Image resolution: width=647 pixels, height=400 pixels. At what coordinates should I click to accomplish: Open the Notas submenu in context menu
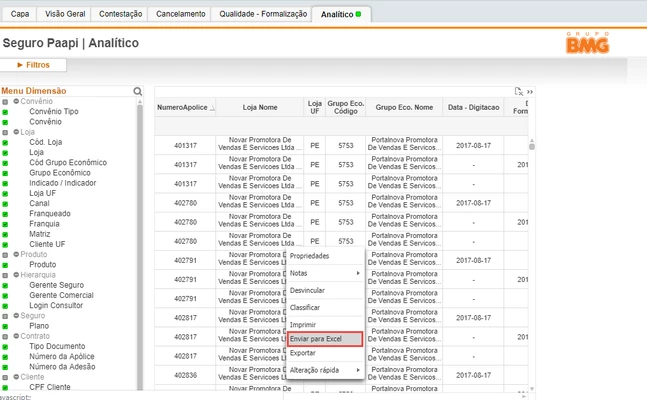tap(325, 273)
